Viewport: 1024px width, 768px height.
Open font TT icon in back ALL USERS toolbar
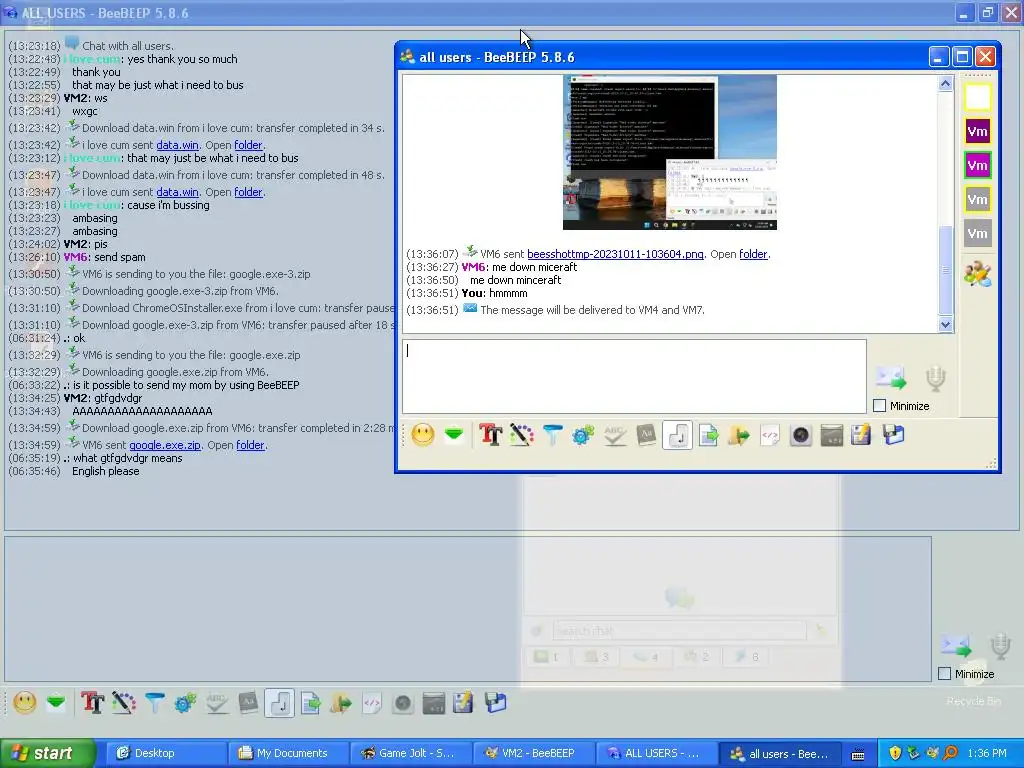[93, 703]
